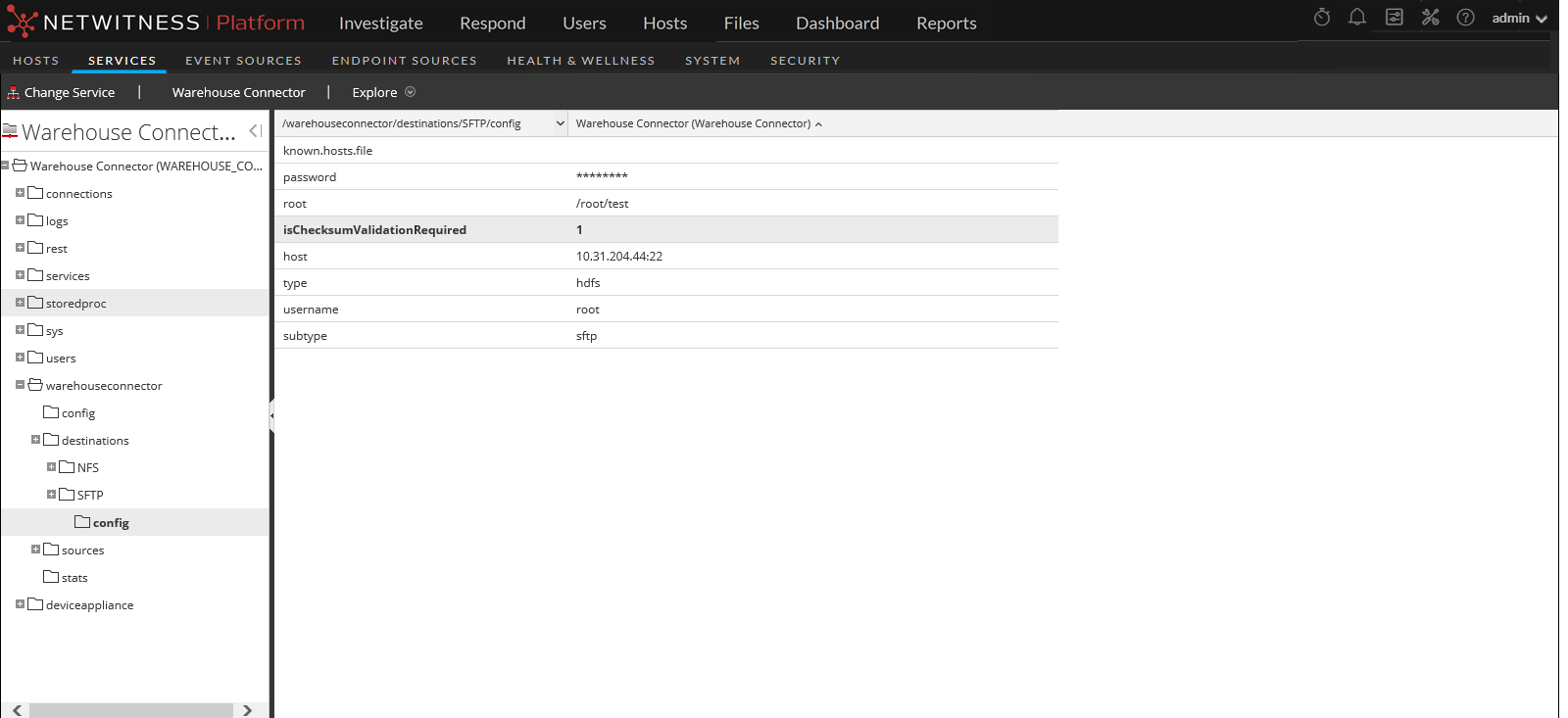Click the Change Service hierarchy icon
This screenshot has width=1568, height=718.
[13, 92]
